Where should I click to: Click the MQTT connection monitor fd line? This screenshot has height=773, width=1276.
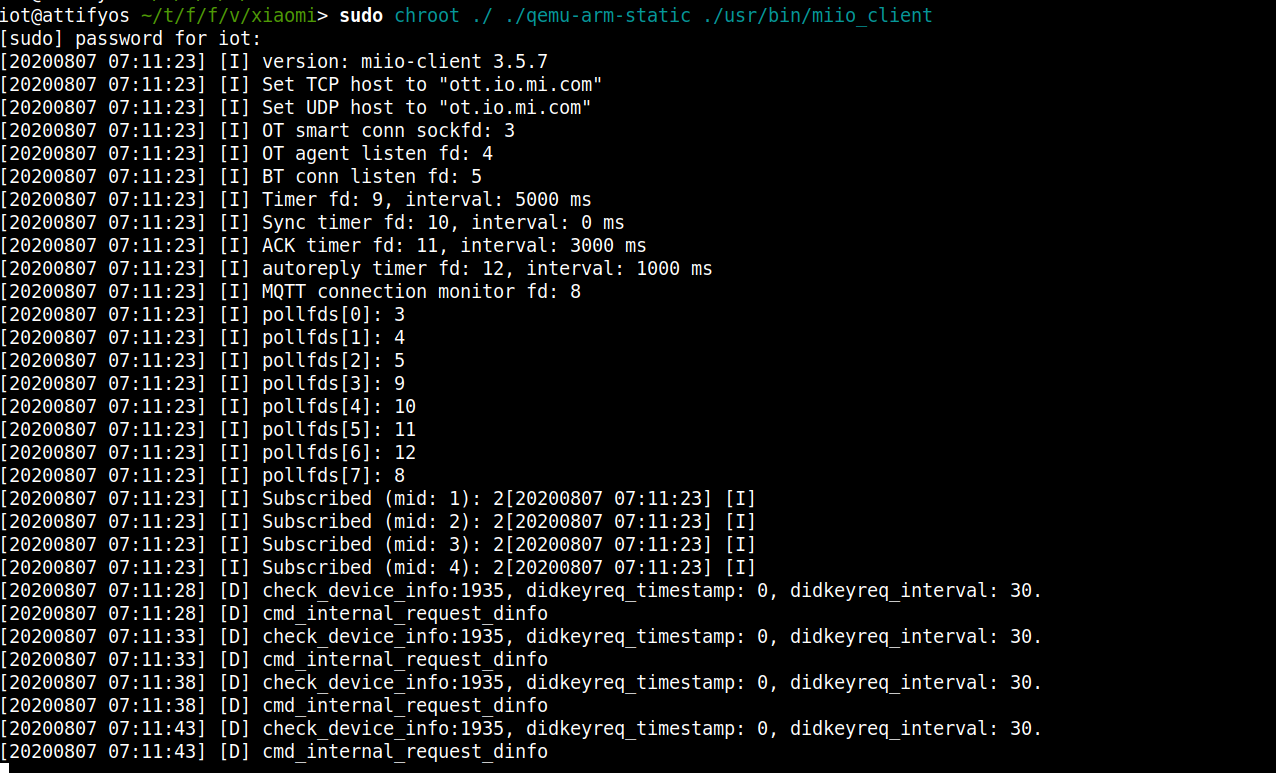click(x=421, y=292)
